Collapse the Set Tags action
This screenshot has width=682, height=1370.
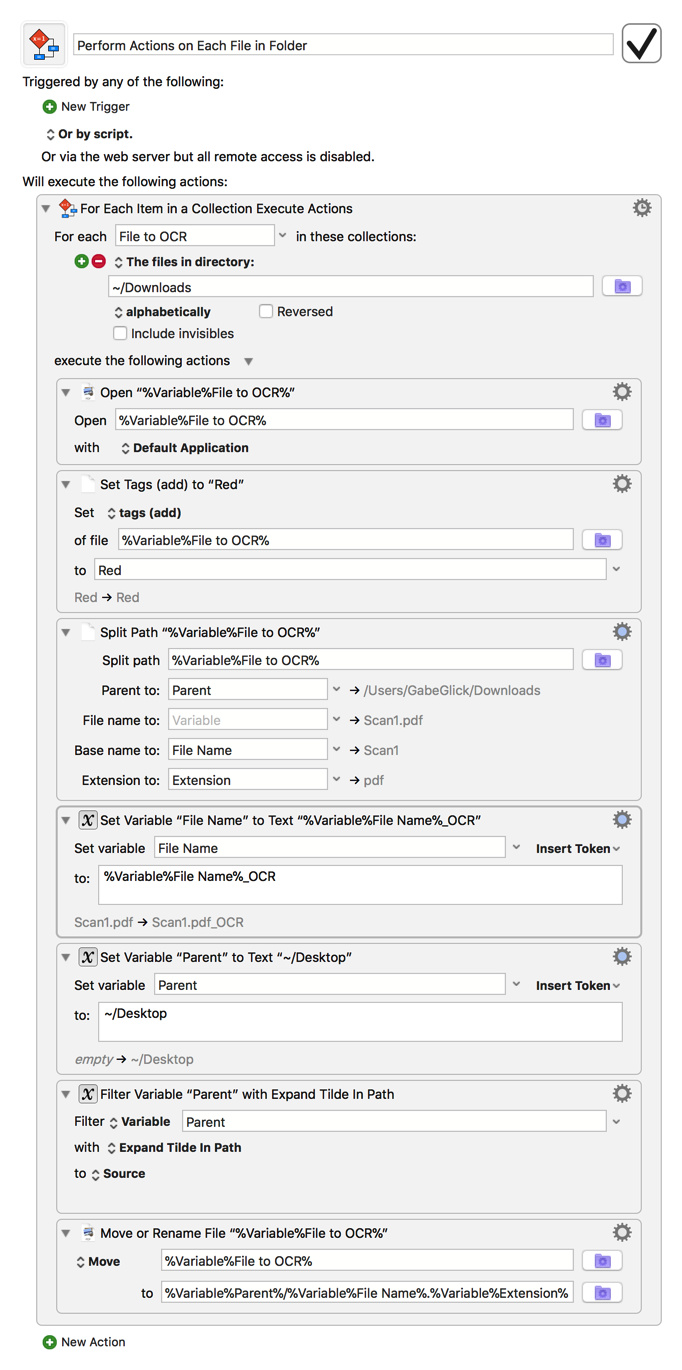coord(66,485)
